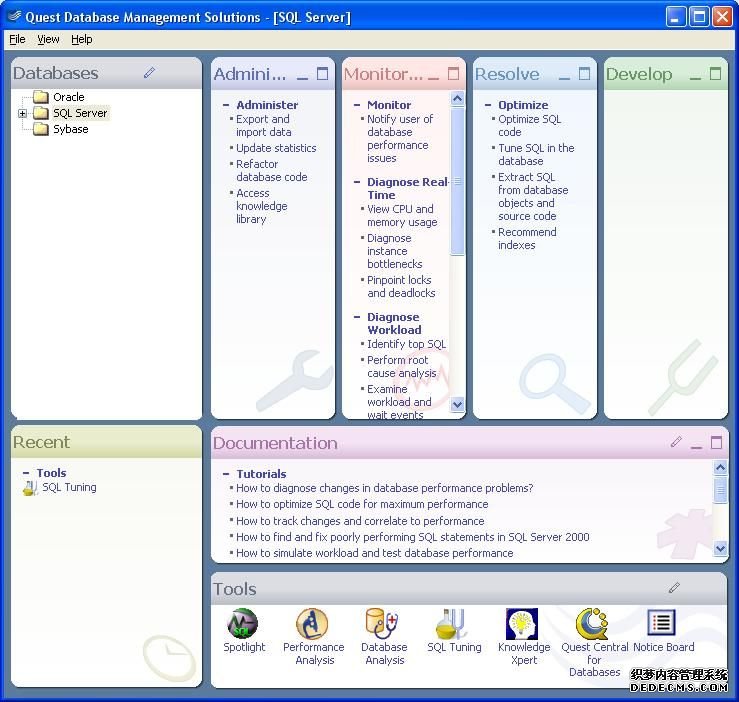Collapse the Diagnose Real-Time section

pyautogui.click(x=357, y=183)
